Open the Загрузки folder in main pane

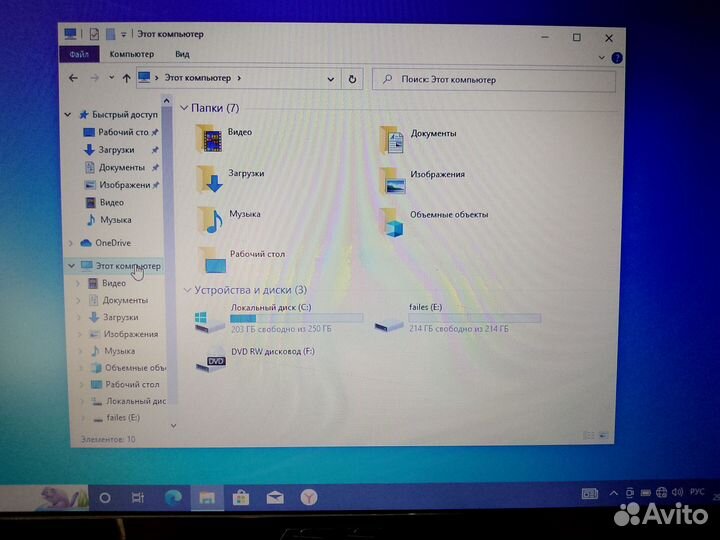(x=231, y=178)
